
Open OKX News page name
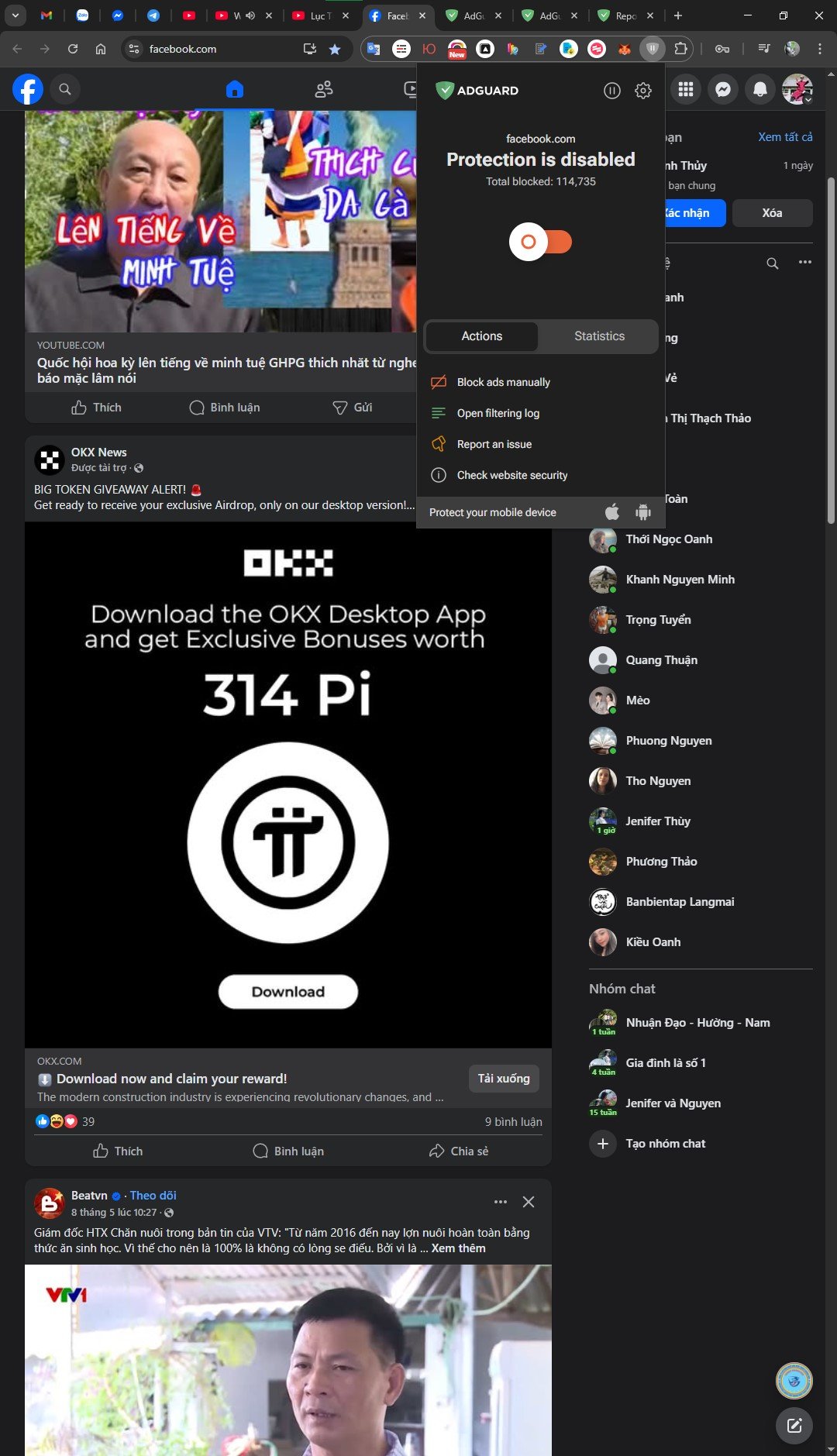(98, 453)
